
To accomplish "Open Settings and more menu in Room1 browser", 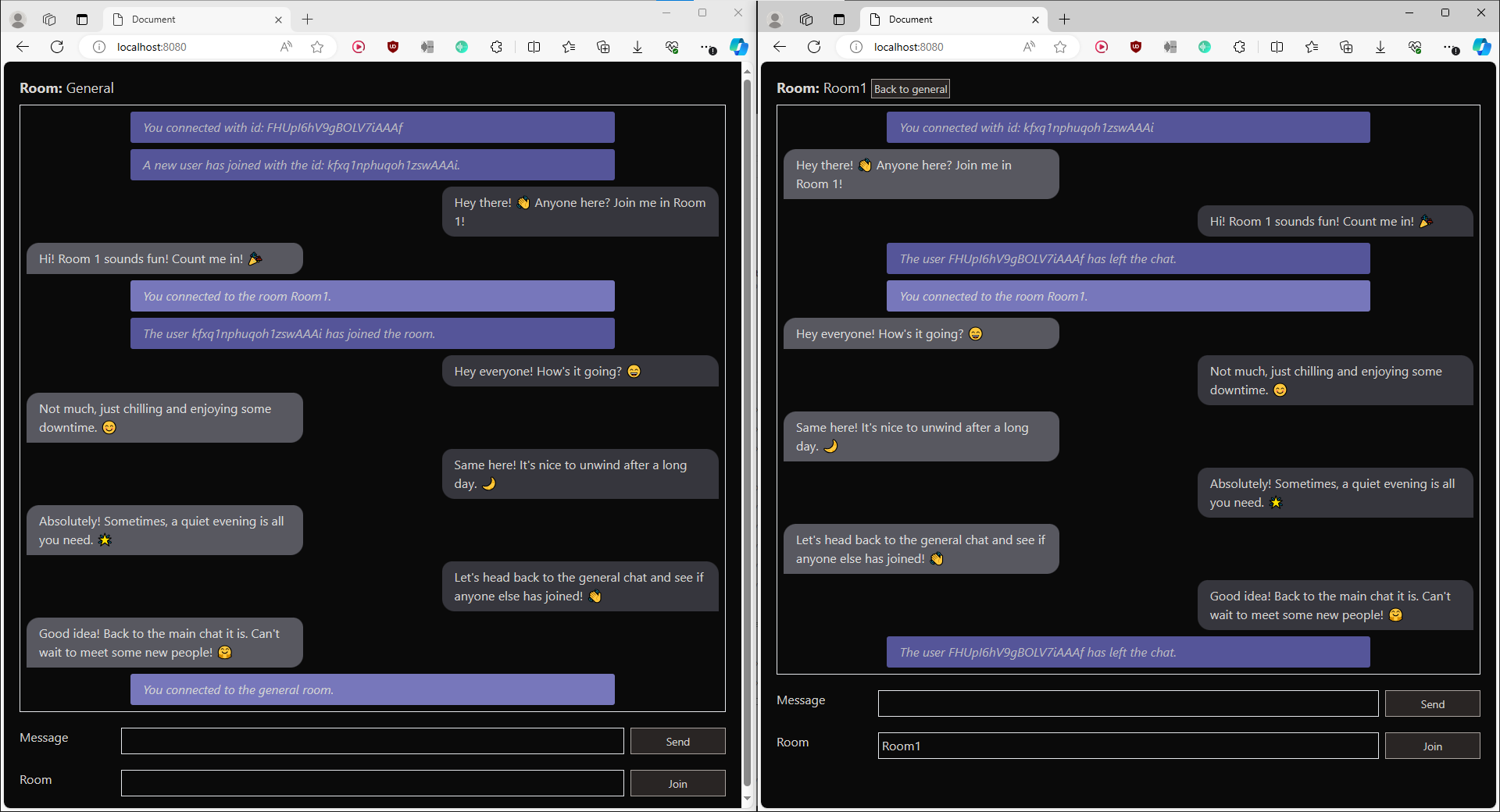I will click(x=1451, y=48).
